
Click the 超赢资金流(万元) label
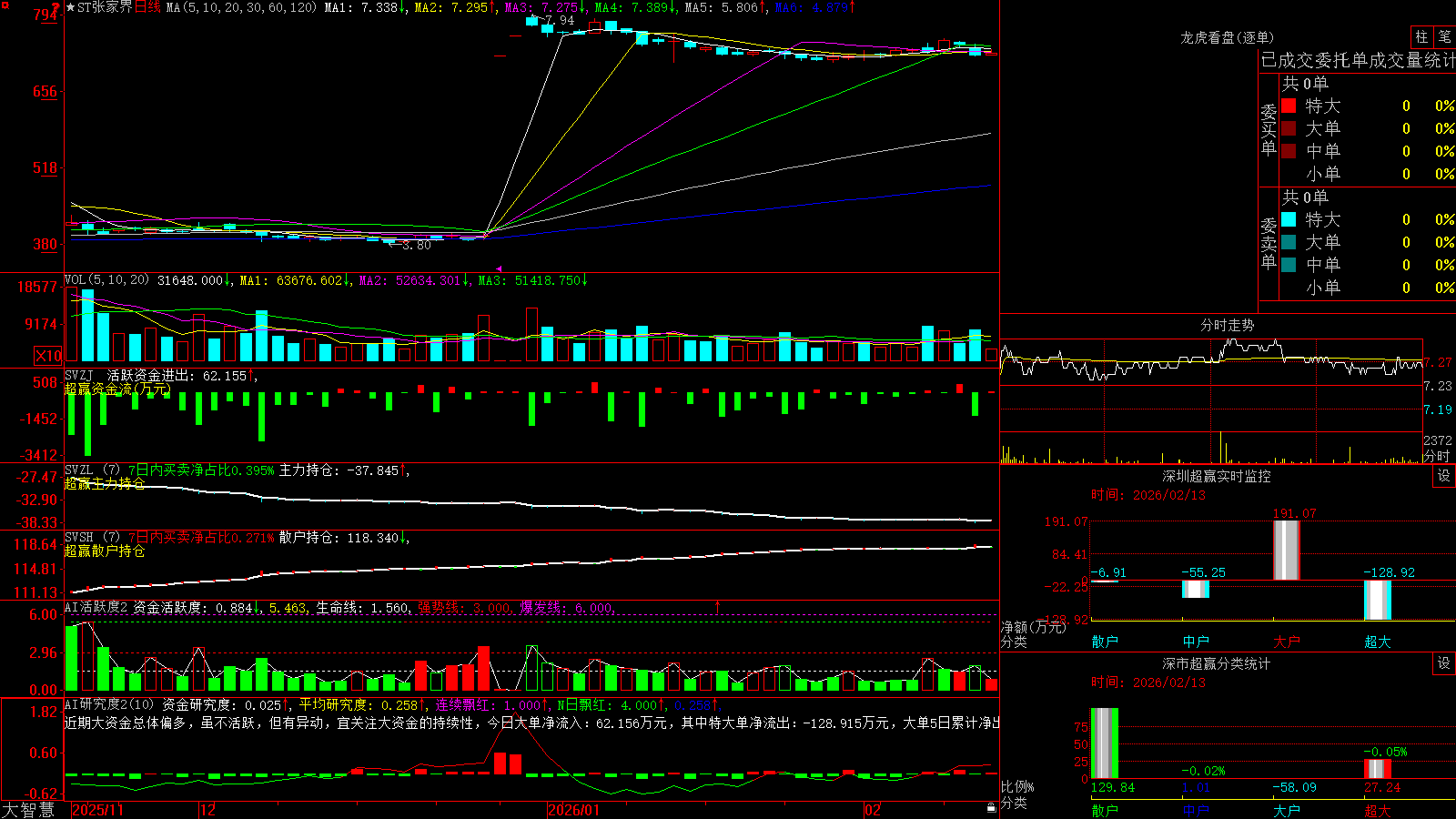coord(117,389)
